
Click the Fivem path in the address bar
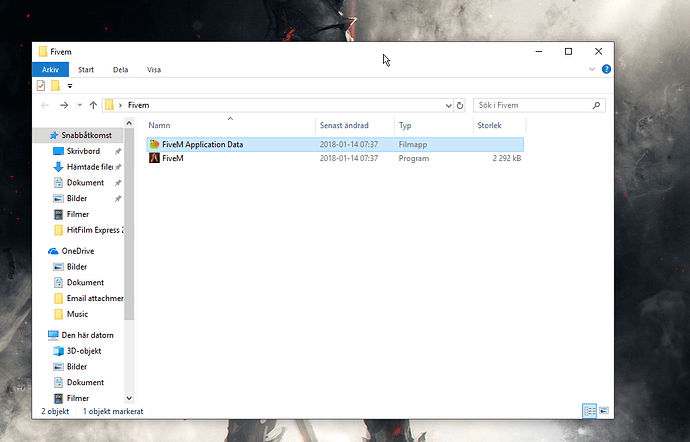[138, 105]
